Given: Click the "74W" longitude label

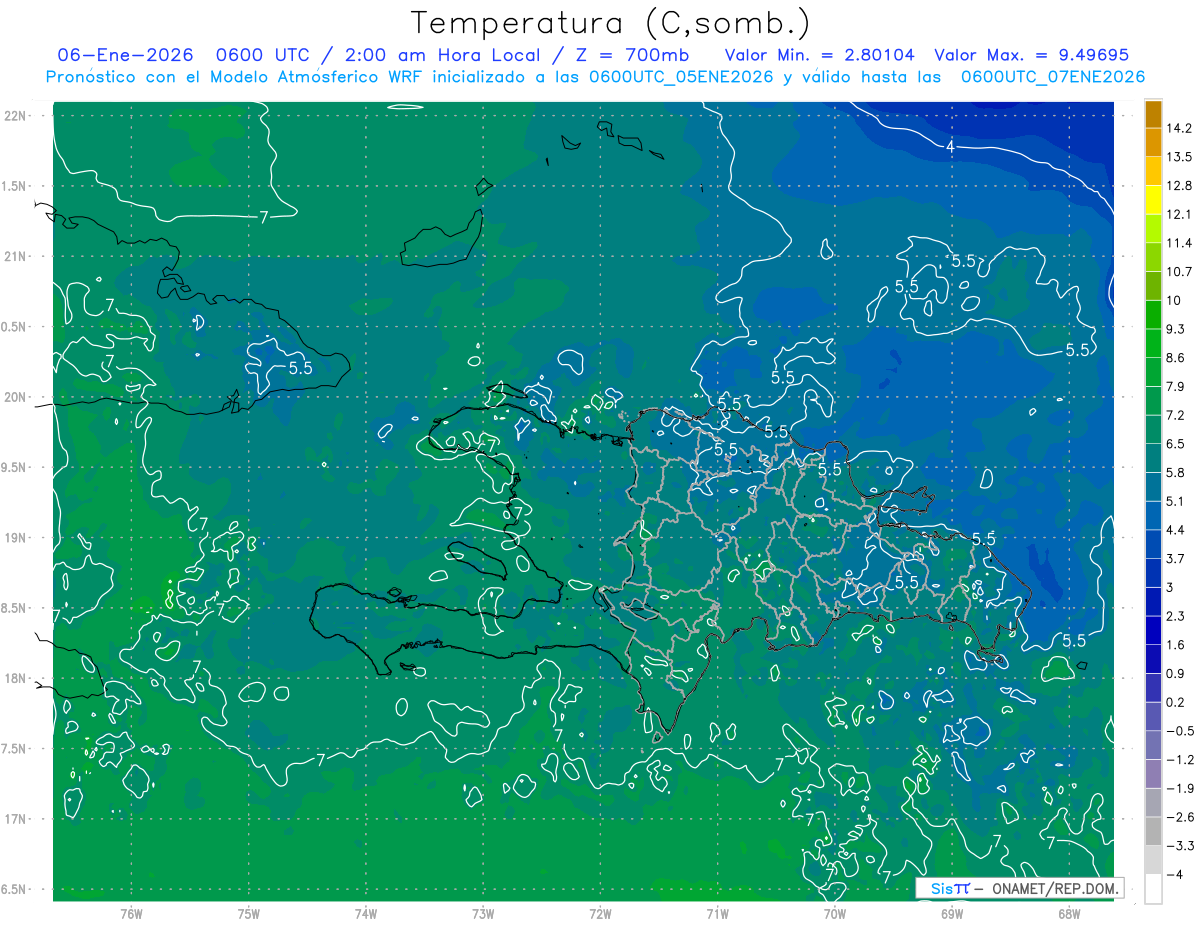Looking at the screenshot, I should click(x=366, y=913).
